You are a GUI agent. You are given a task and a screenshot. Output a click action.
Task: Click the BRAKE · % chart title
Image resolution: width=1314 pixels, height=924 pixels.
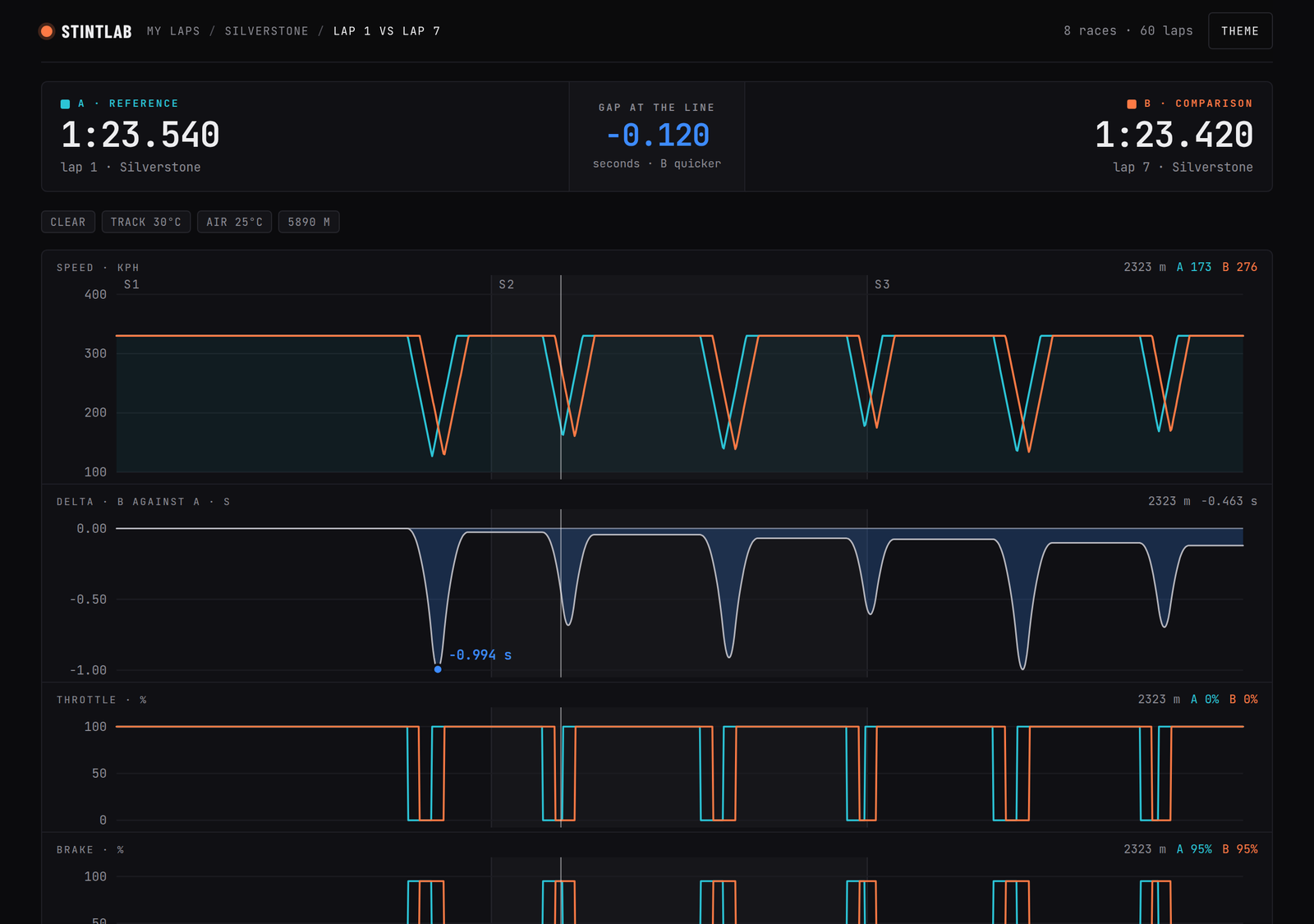[x=90, y=850]
